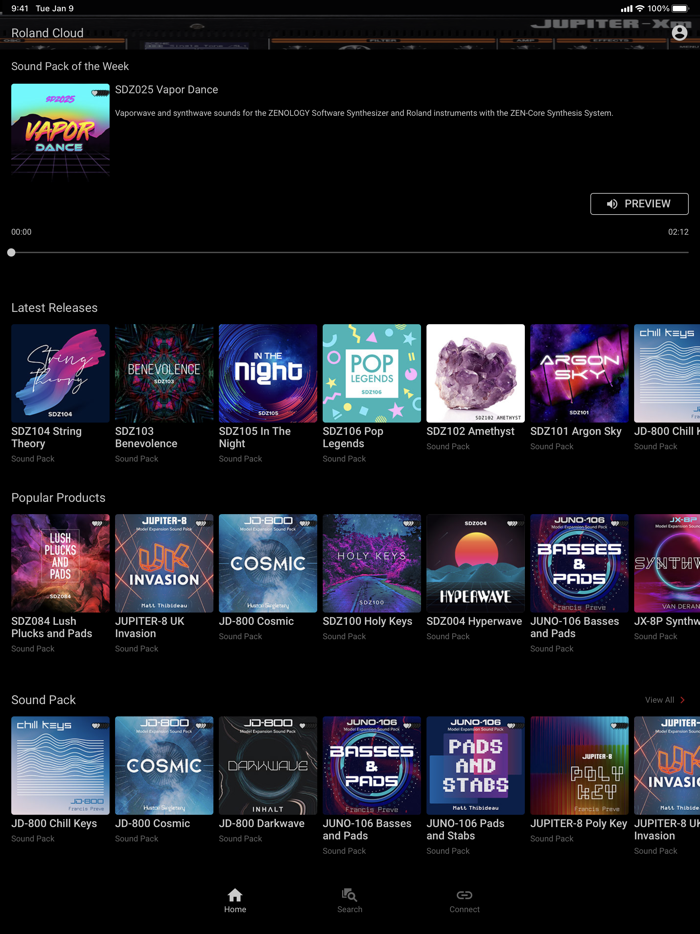Tap the Wi-Fi icon in status bar

[x=640, y=8]
